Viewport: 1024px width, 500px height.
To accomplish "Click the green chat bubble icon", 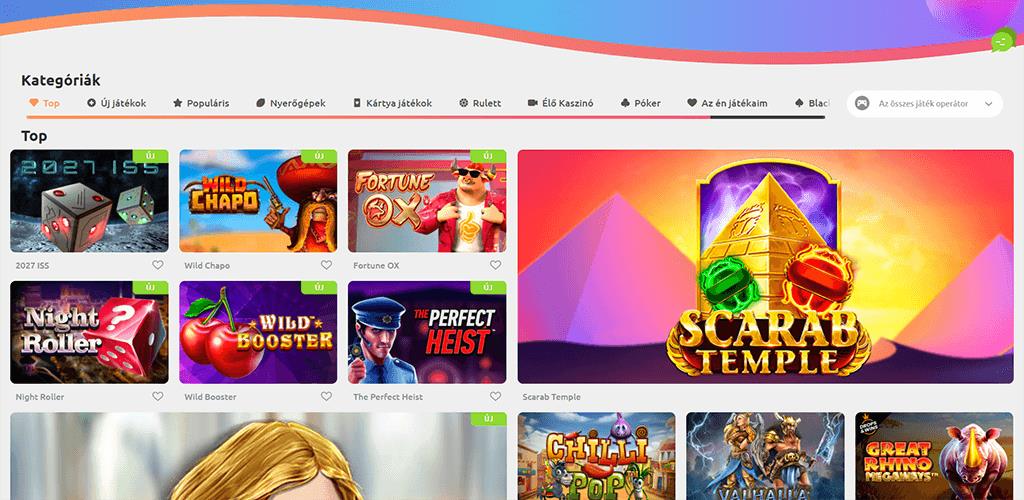I will (1002, 40).
